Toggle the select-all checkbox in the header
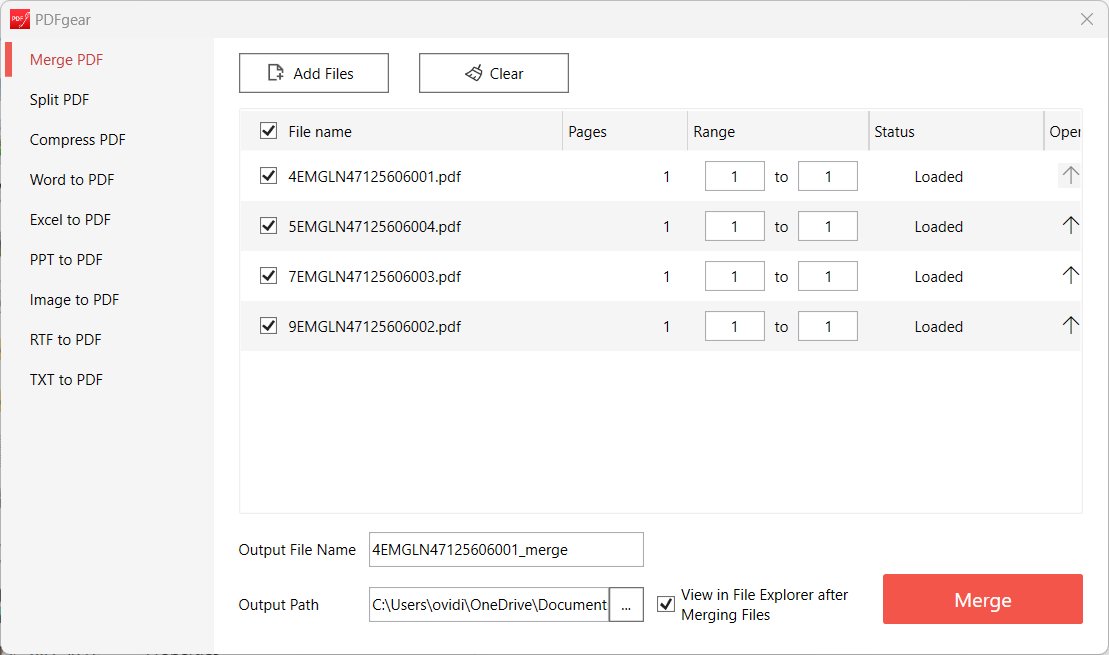1109x655 pixels. [x=267, y=131]
